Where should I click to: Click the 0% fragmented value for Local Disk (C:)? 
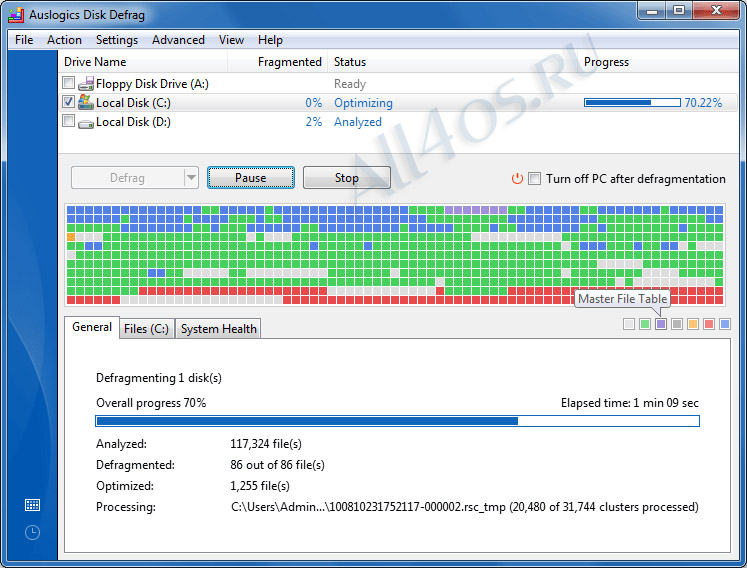(x=314, y=103)
